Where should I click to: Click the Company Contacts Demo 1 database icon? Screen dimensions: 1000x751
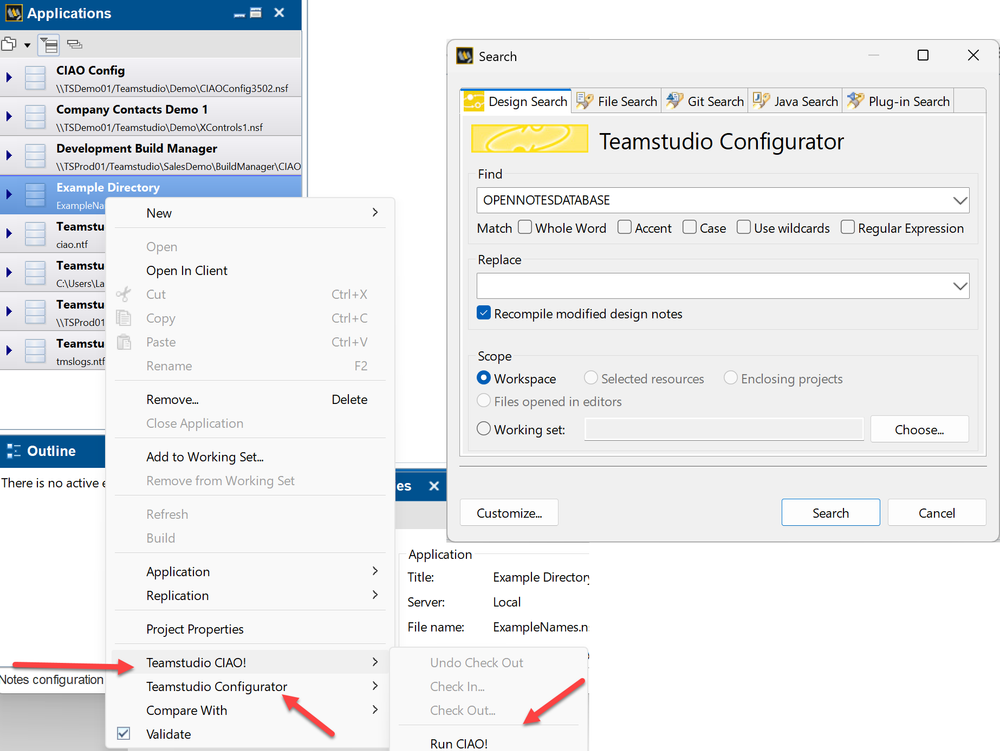point(35,117)
